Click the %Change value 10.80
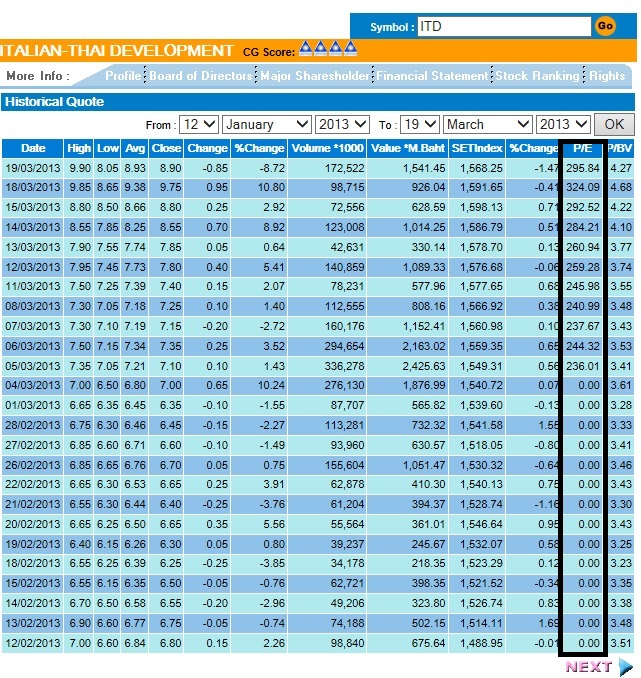The image size is (641, 678). [x=272, y=188]
